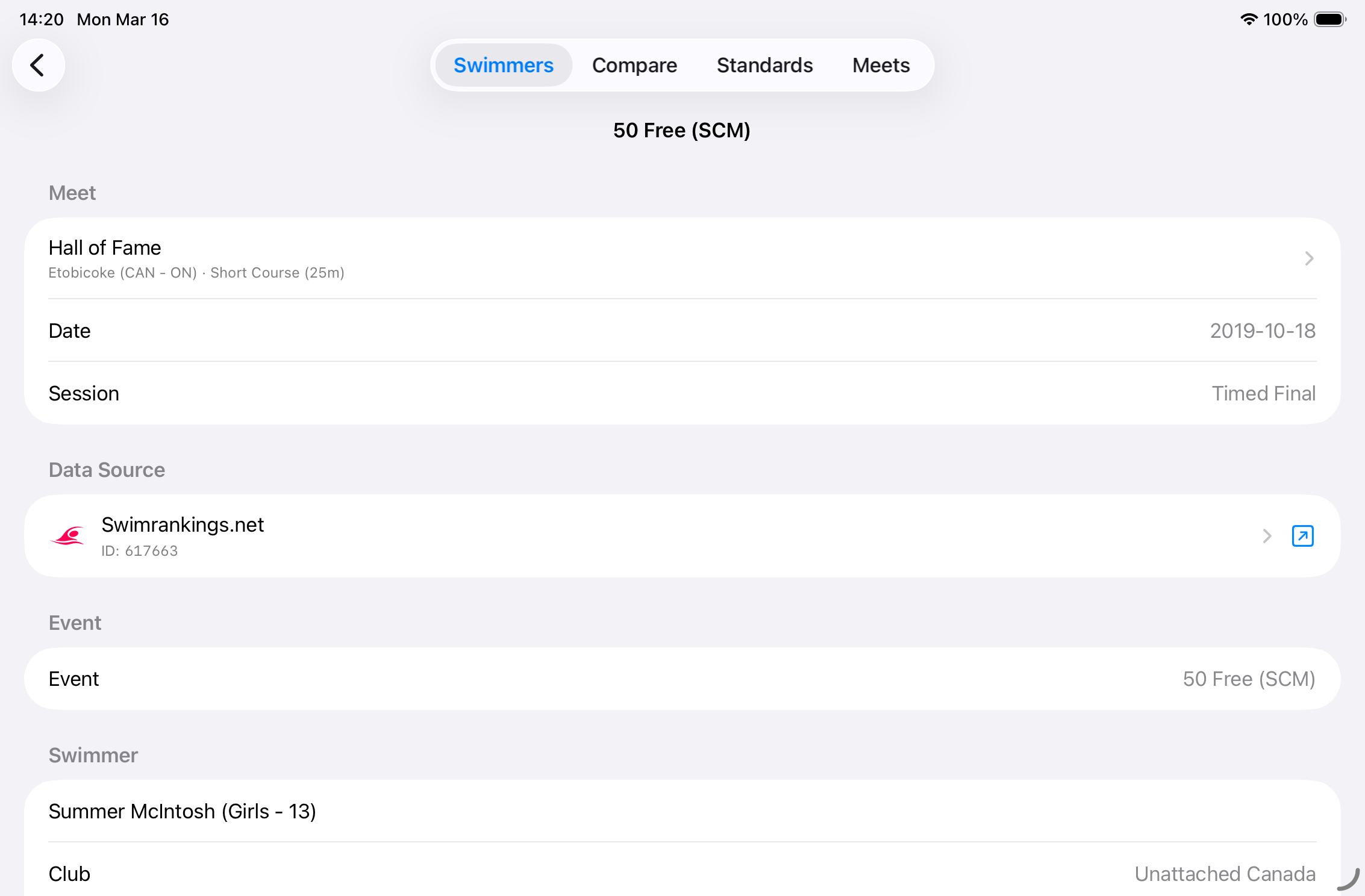
Task: Select the Swimmers tab
Action: 503,65
